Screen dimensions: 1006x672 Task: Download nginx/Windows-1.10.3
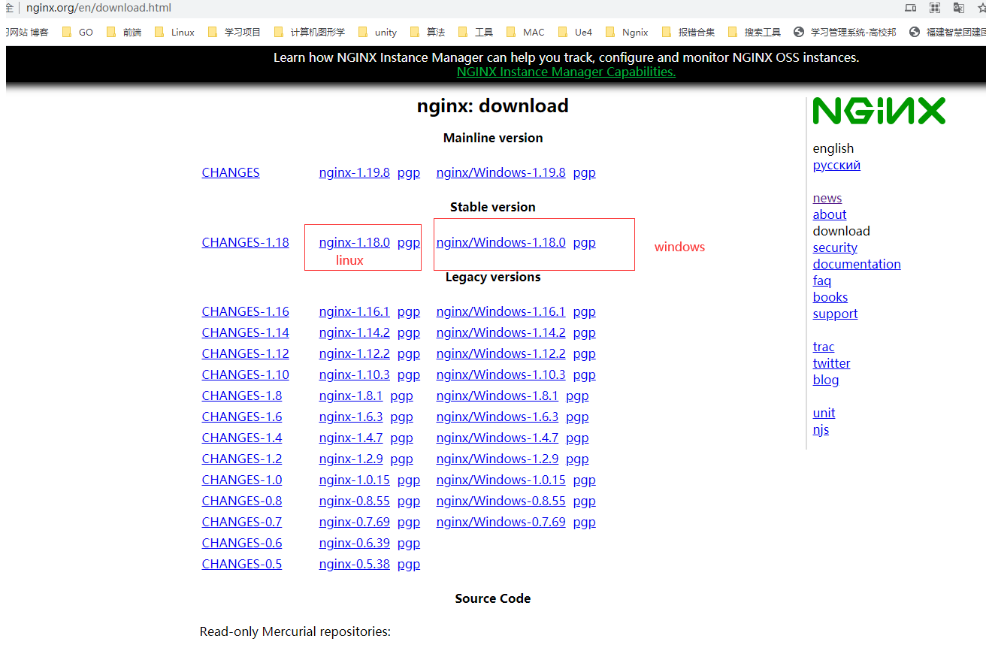500,375
